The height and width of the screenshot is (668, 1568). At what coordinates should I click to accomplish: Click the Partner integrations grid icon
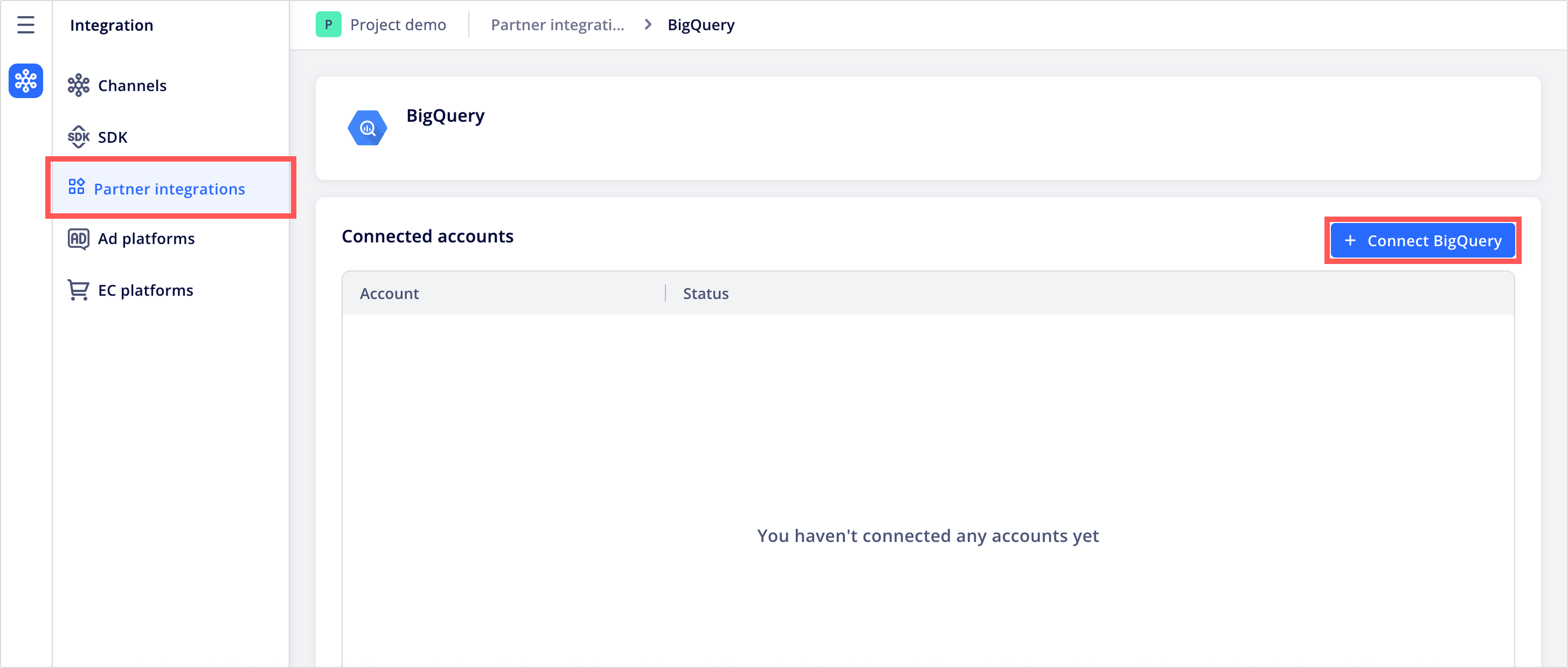[x=77, y=187]
